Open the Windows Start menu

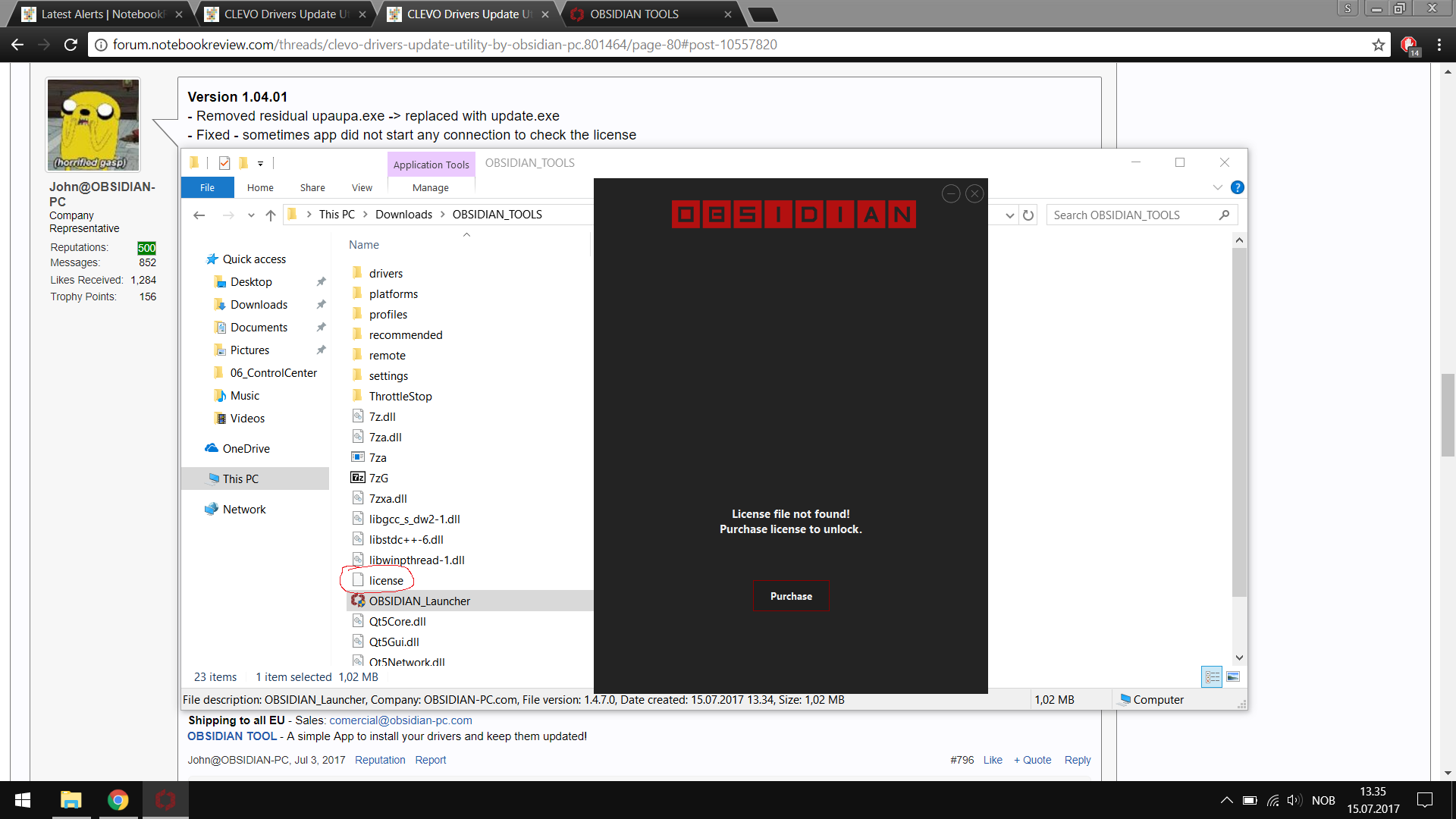pos(23,800)
